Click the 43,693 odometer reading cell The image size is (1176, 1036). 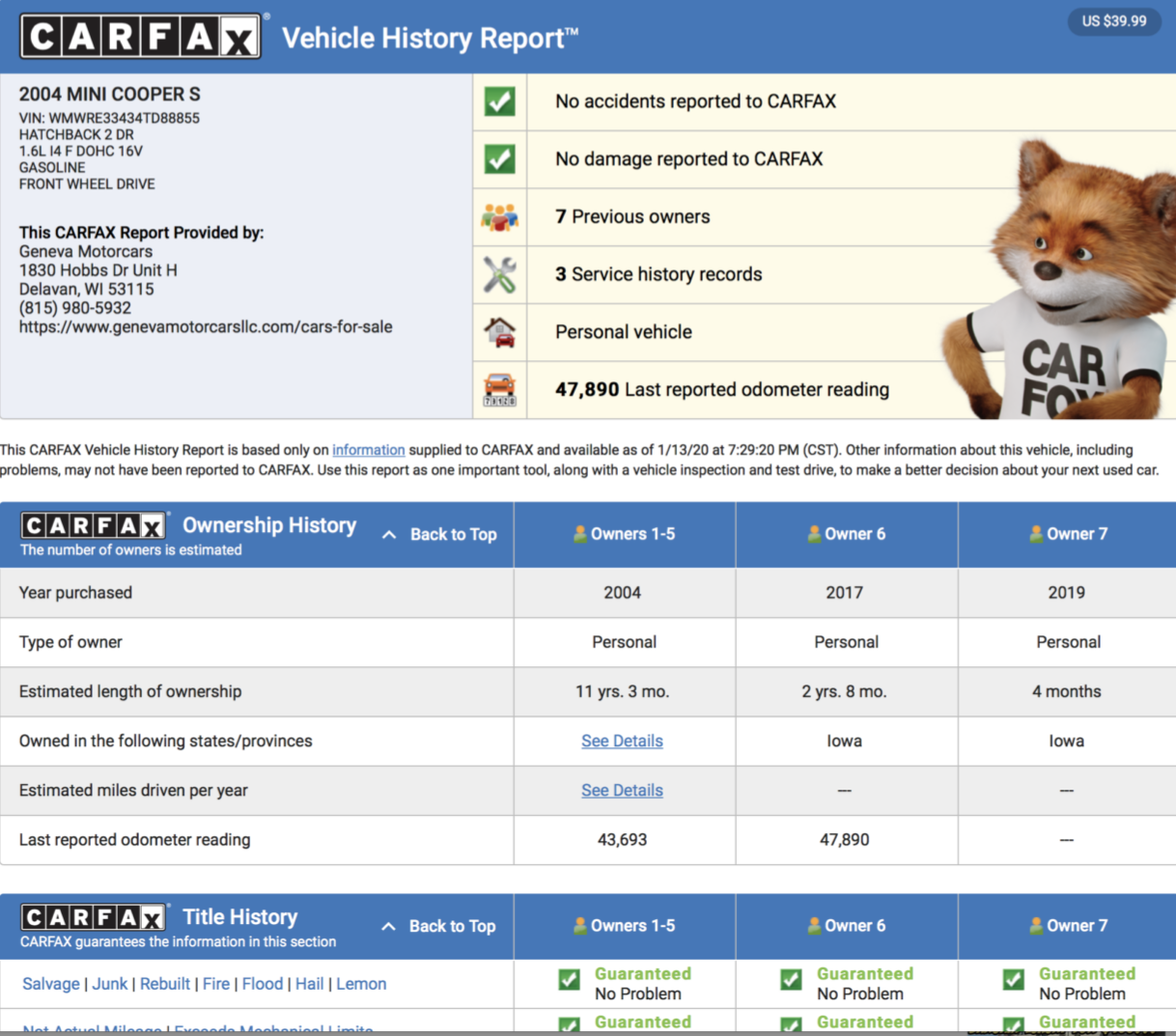[623, 840]
